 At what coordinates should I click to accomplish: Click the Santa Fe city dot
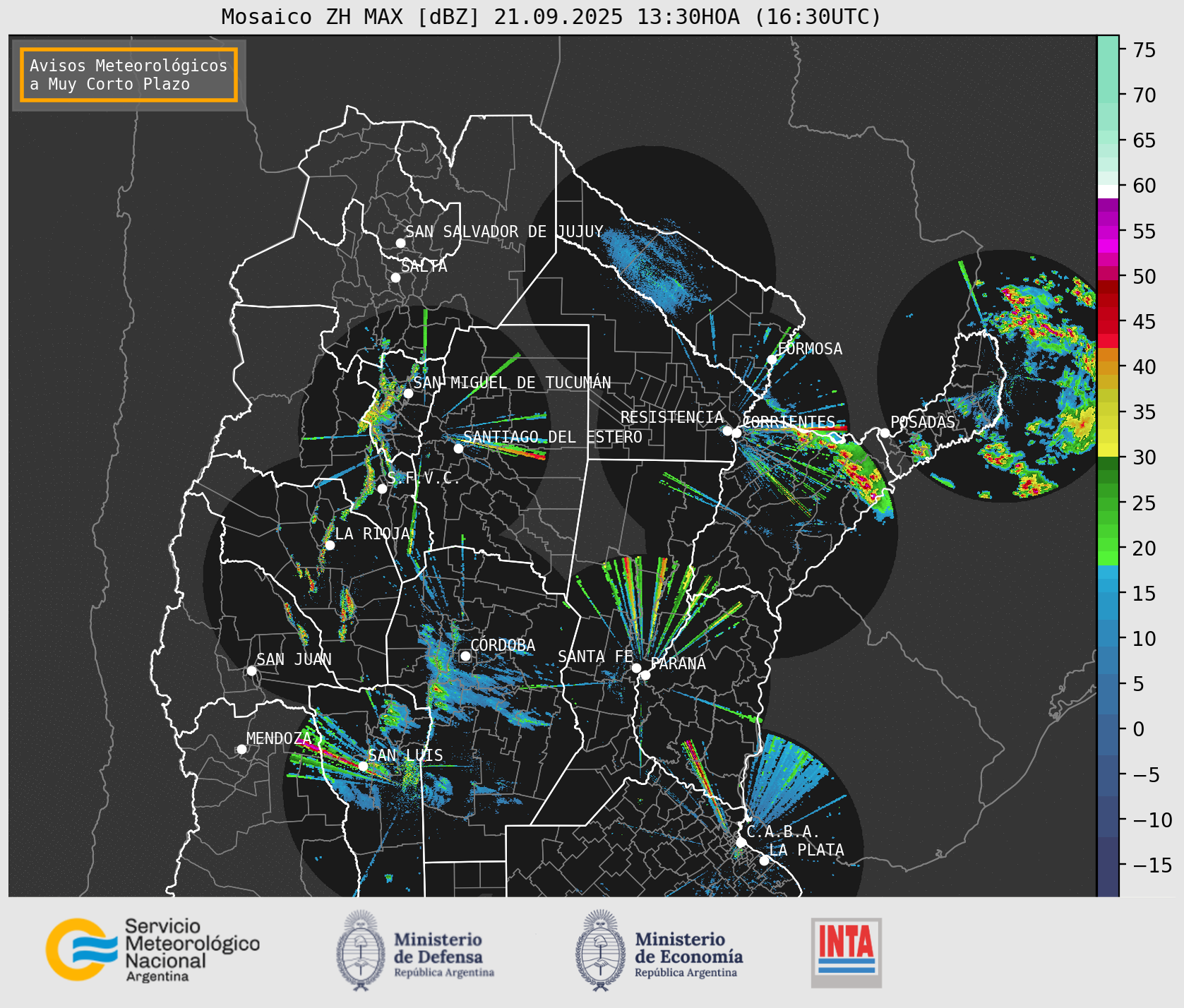[636, 668]
